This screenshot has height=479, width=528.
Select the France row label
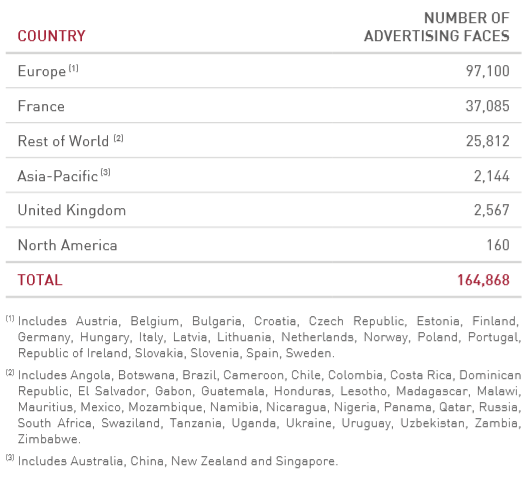point(41,106)
